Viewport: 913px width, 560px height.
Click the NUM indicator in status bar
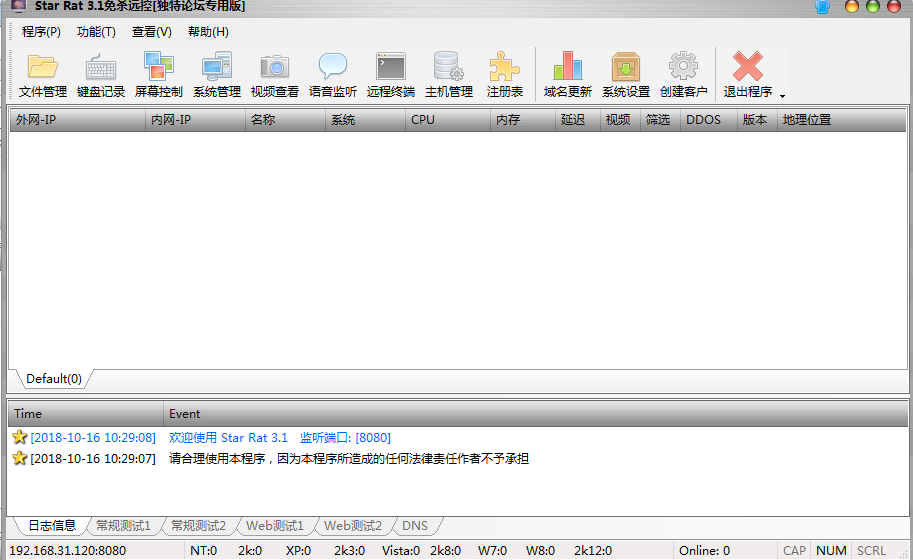(x=831, y=551)
